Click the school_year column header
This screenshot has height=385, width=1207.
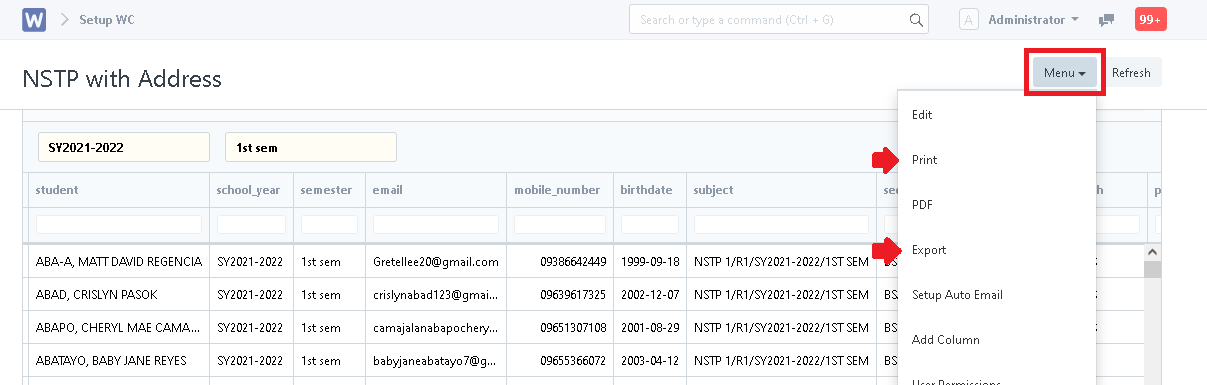point(251,189)
